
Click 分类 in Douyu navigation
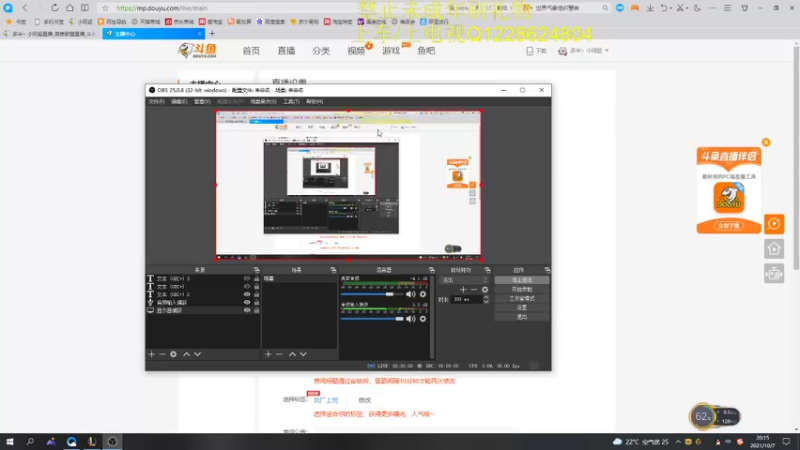(x=321, y=51)
